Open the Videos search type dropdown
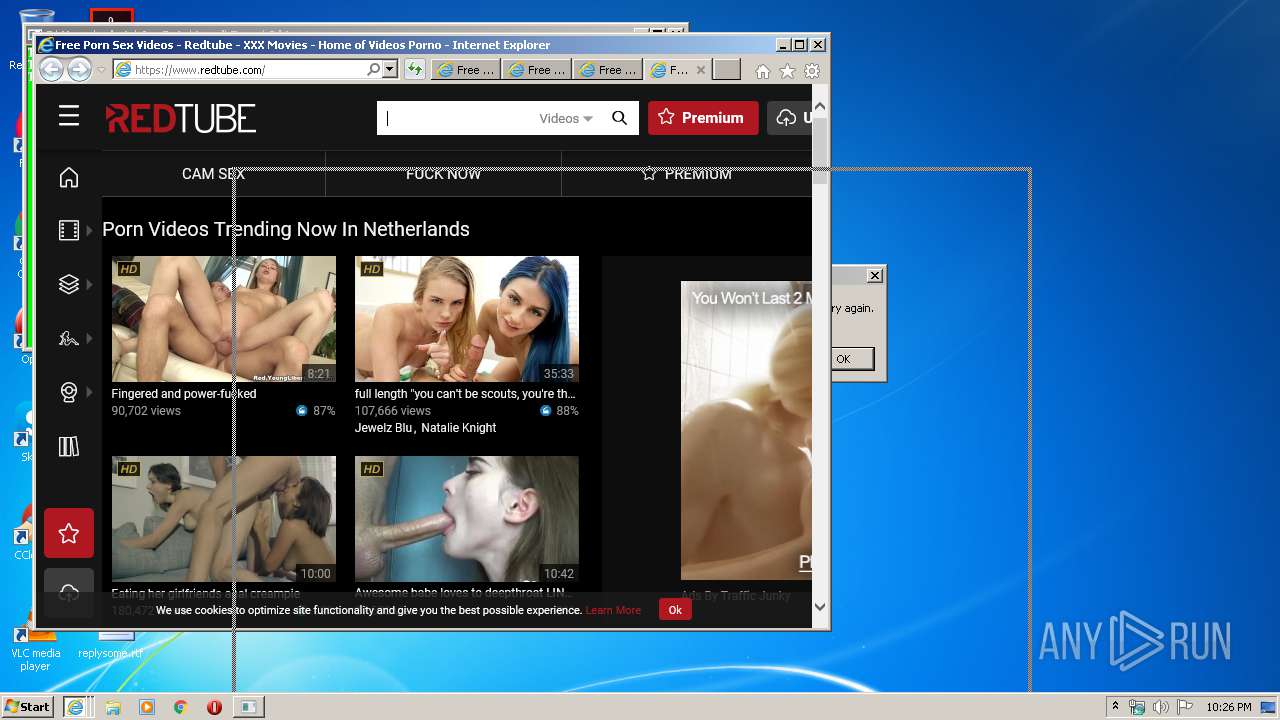Screen dimensions: 1280x720 [566, 118]
